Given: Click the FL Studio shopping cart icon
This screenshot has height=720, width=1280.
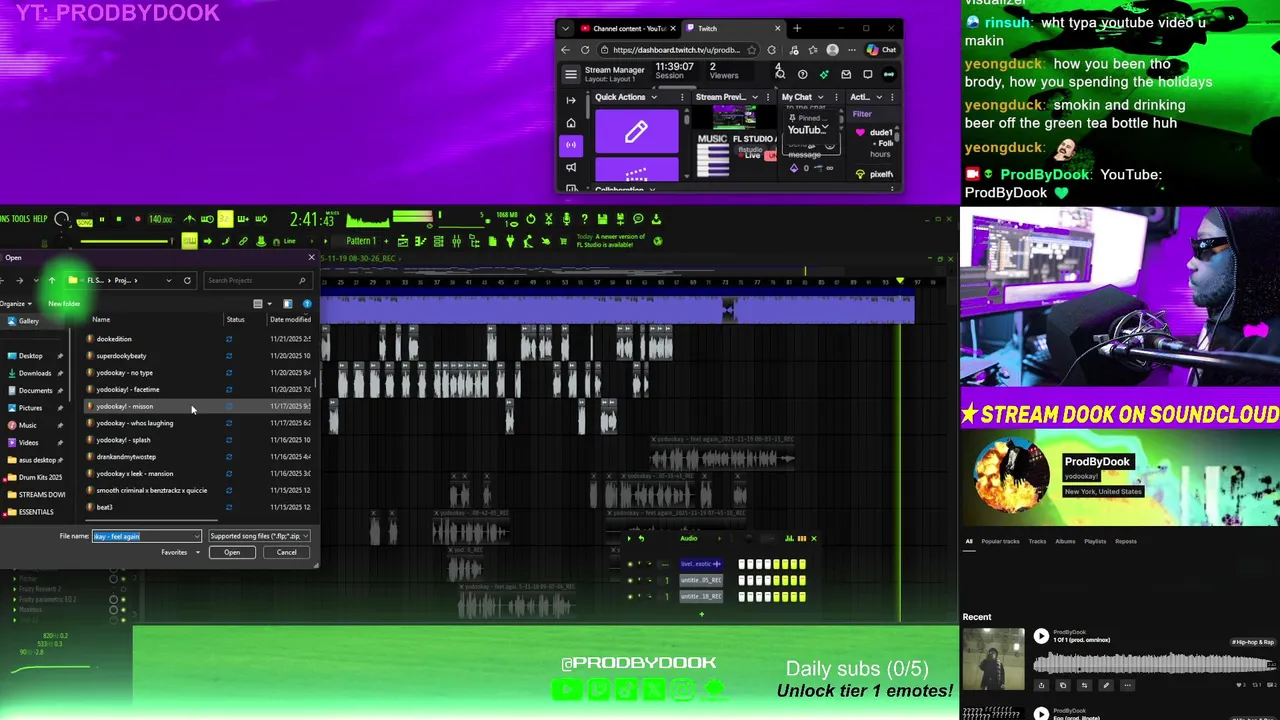Looking at the screenshot, I should [x=563, y=241].
